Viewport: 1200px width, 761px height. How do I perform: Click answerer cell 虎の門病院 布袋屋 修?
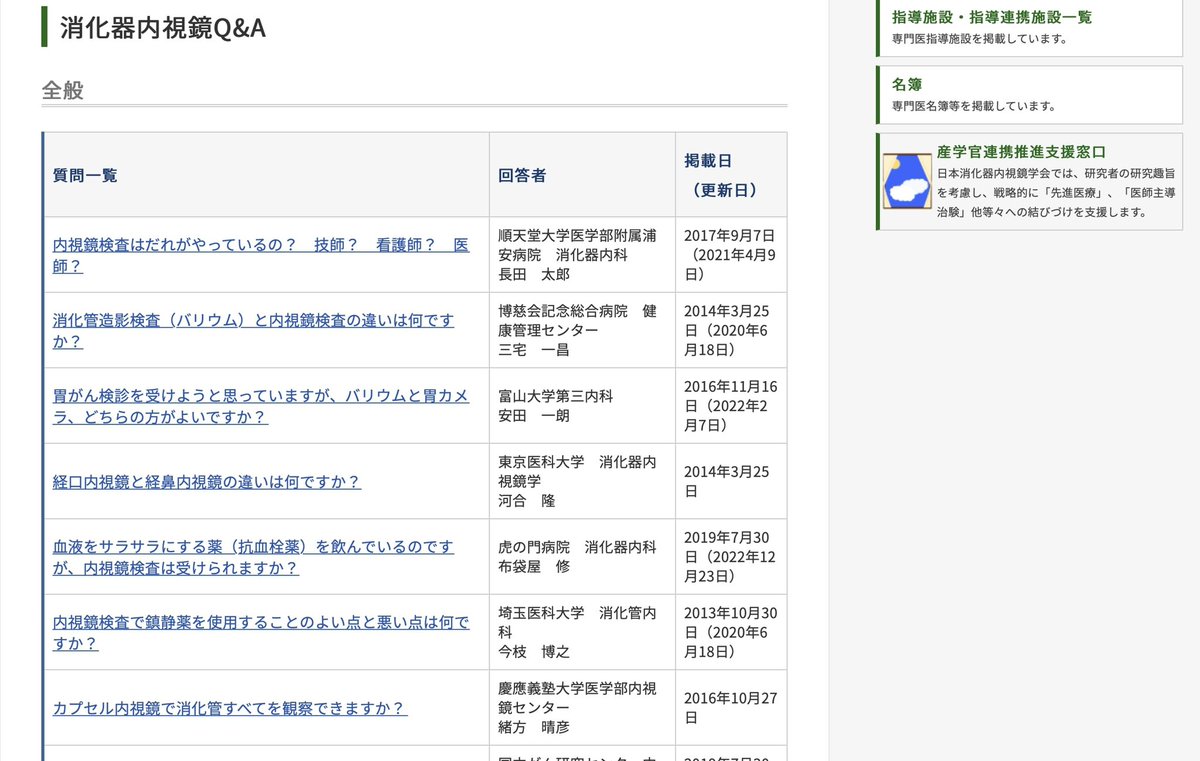click(x=582, y=557)
